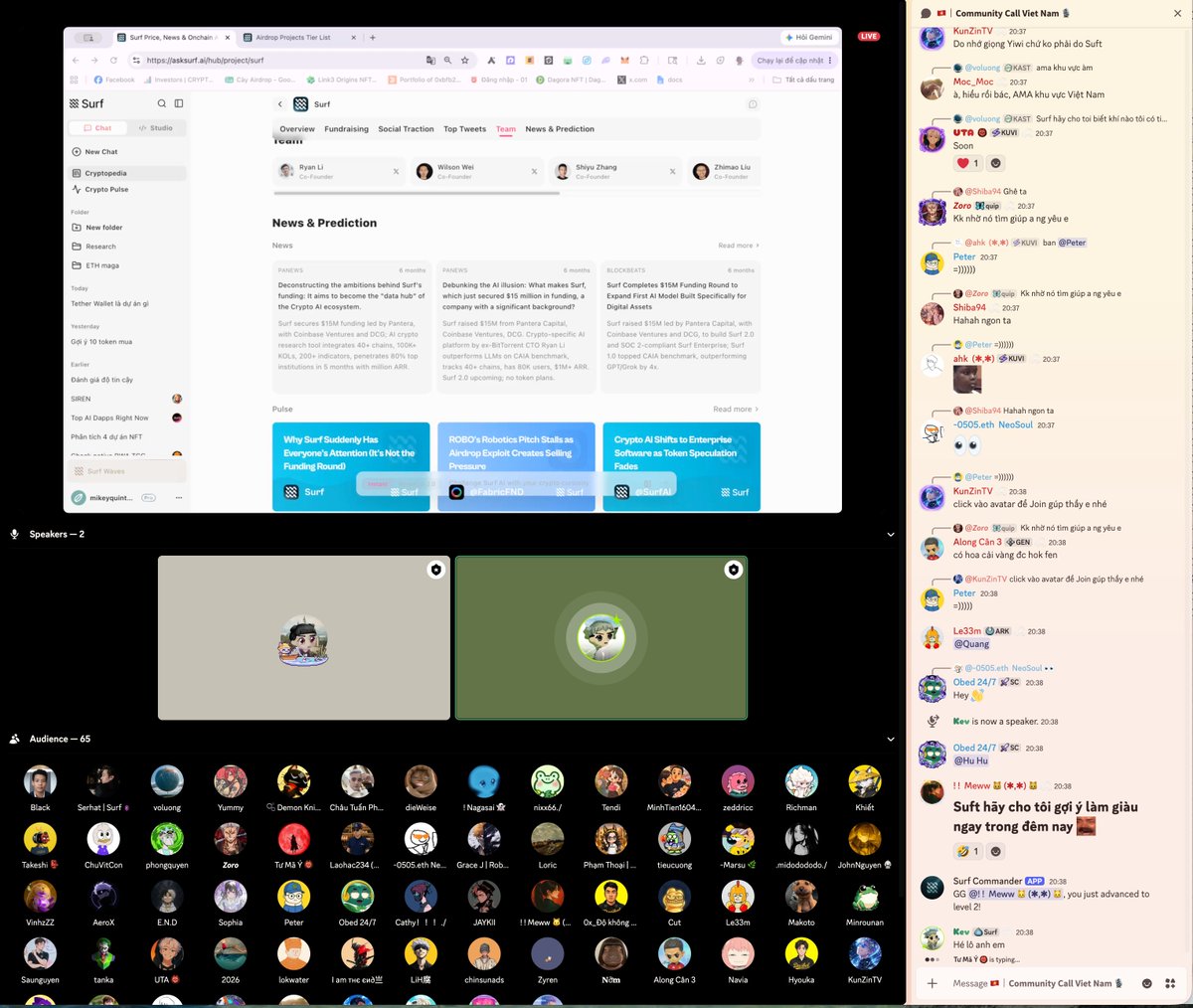Open audience member nixx66's frog avatar
Image resolution: width=1193 pixels, height=1008 pixels.
pos(548,781)
